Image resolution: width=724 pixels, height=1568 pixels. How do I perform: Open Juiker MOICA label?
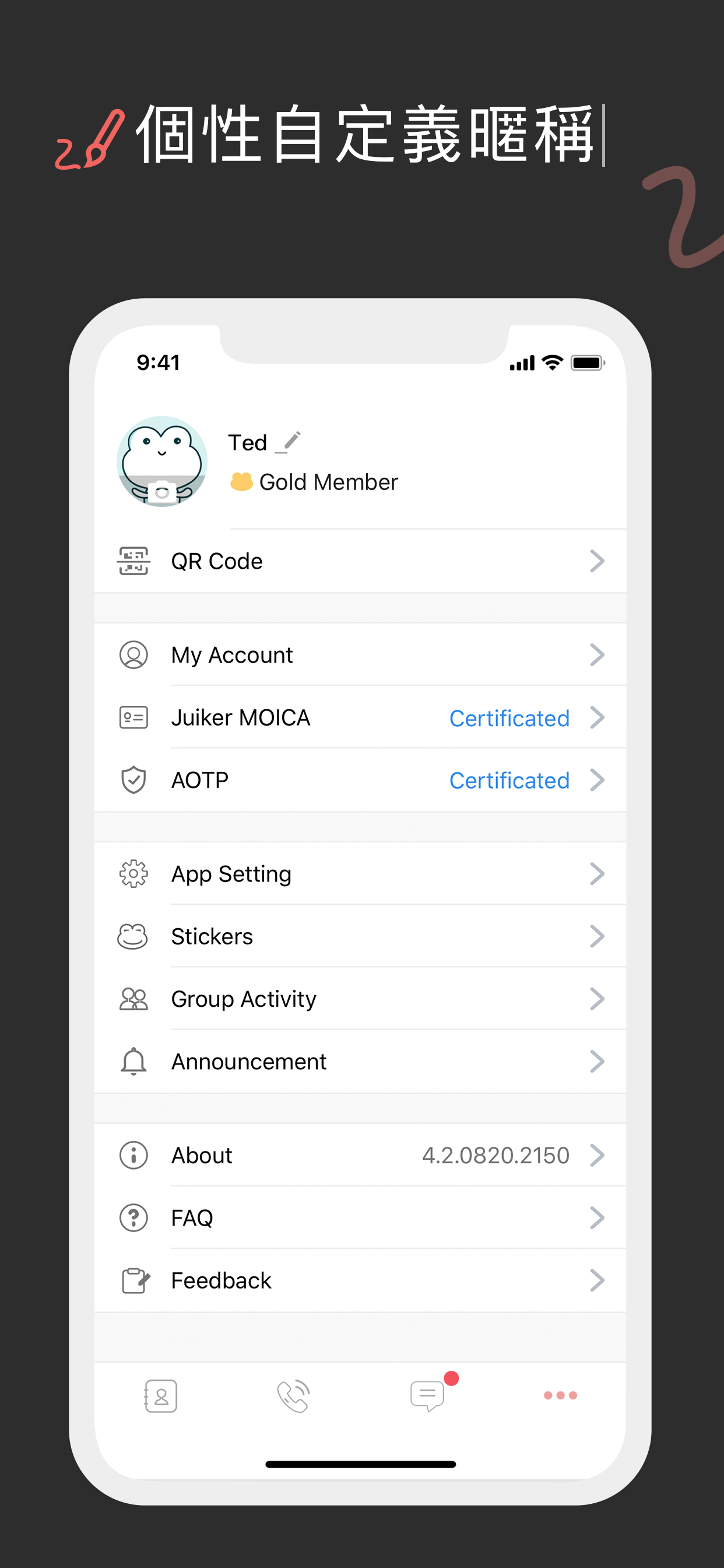pos(240,717)
